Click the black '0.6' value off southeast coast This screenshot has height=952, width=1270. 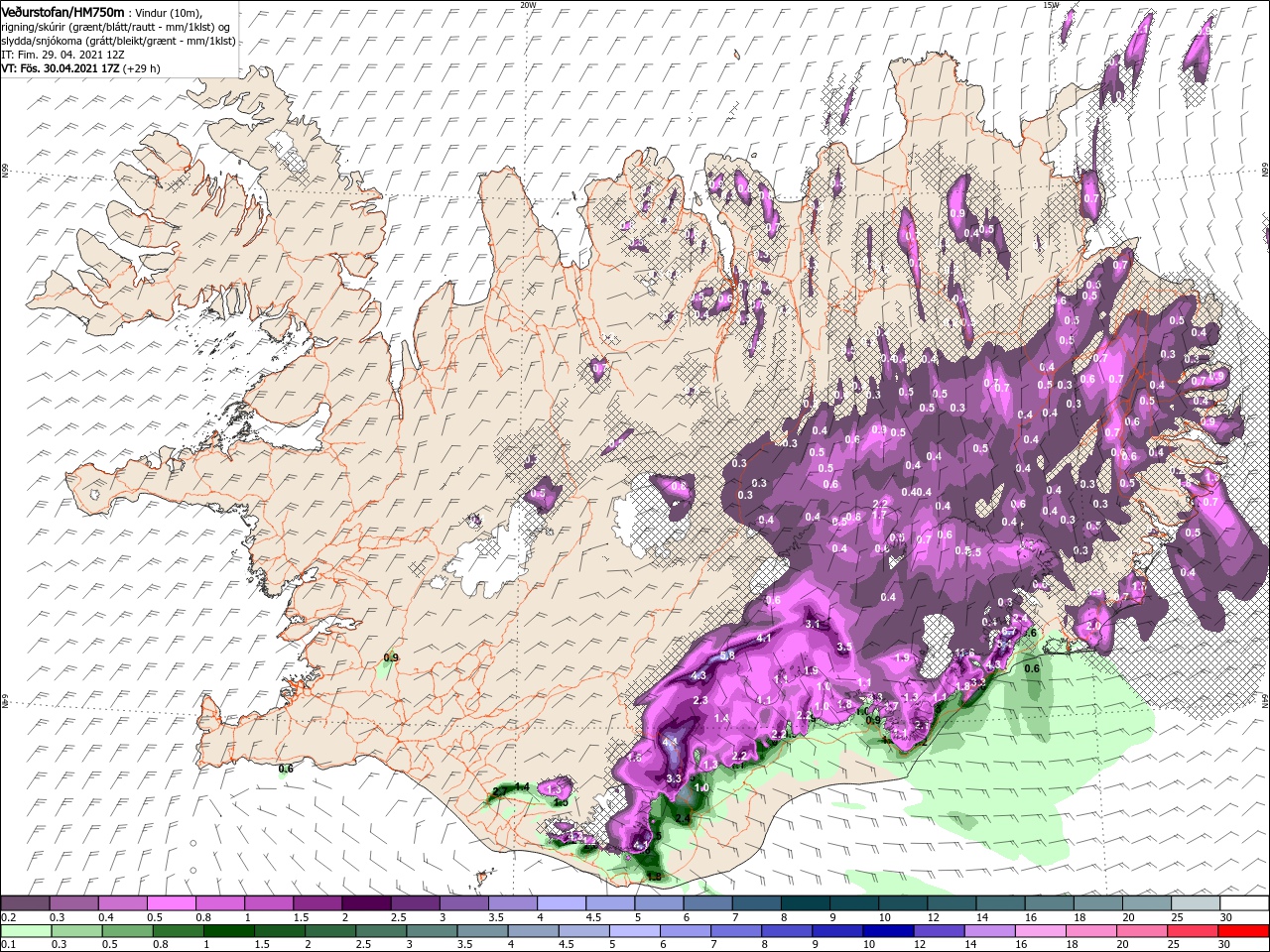(1032, 668)
